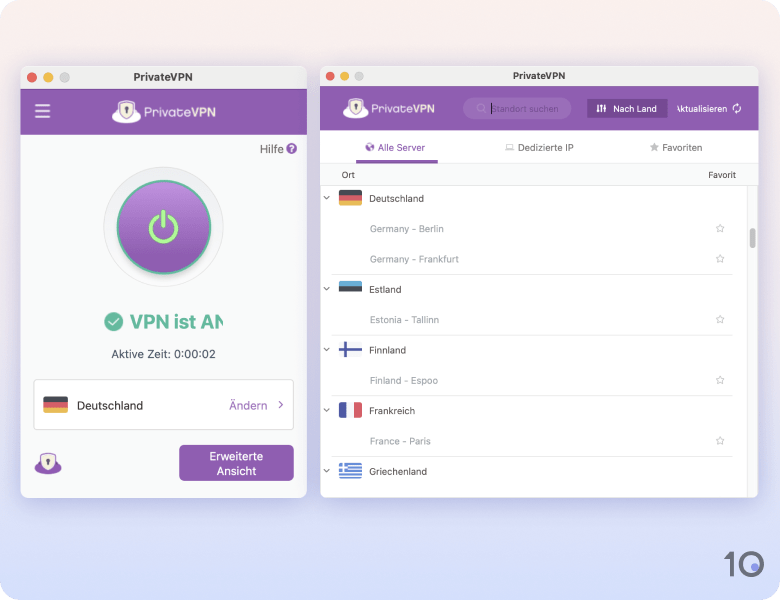The image size is (780, 600).
Task: Click the sliders icon in Nach Land
Action: click(601, 108)
